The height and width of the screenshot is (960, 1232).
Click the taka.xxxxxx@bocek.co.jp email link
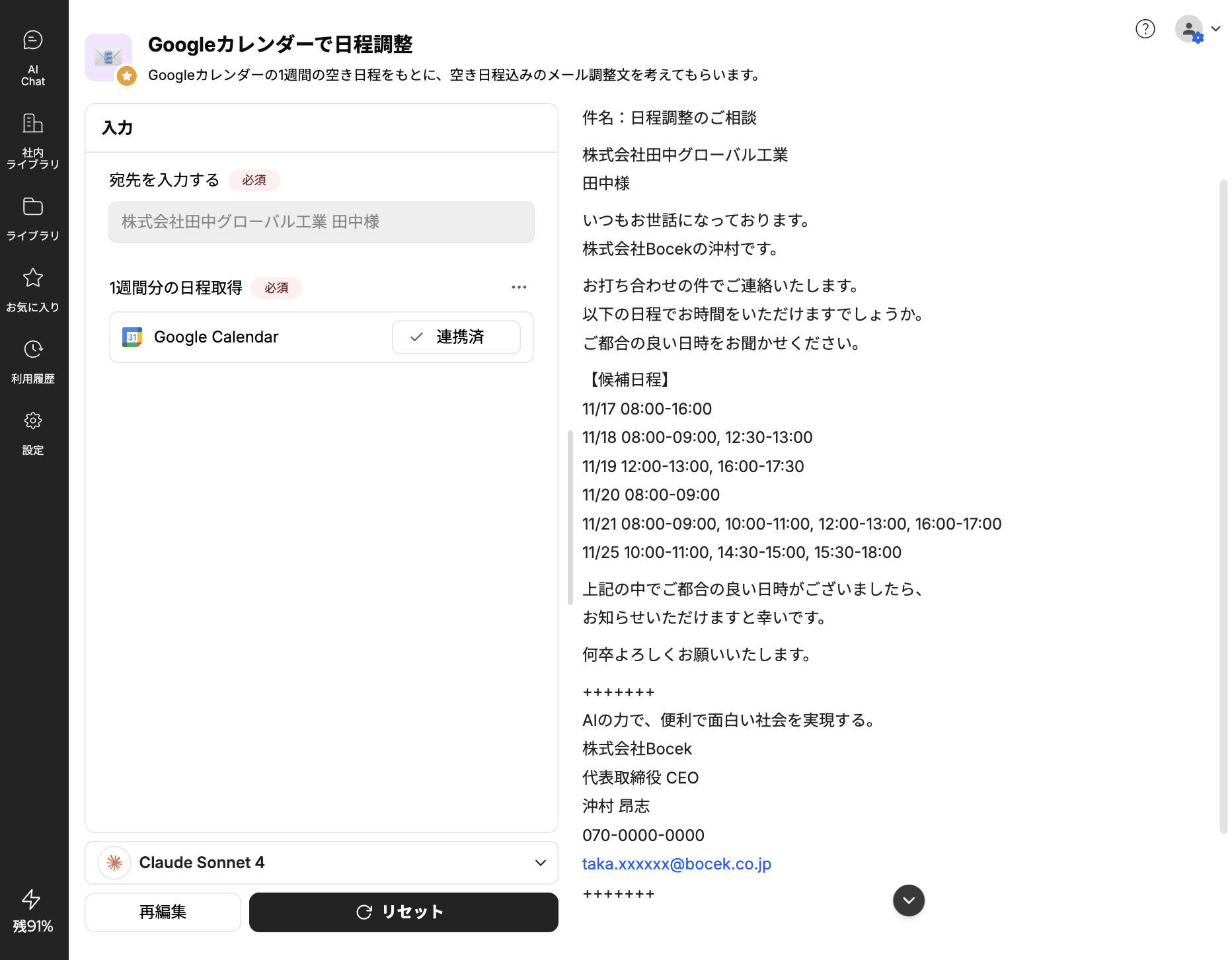coord(676,864)
